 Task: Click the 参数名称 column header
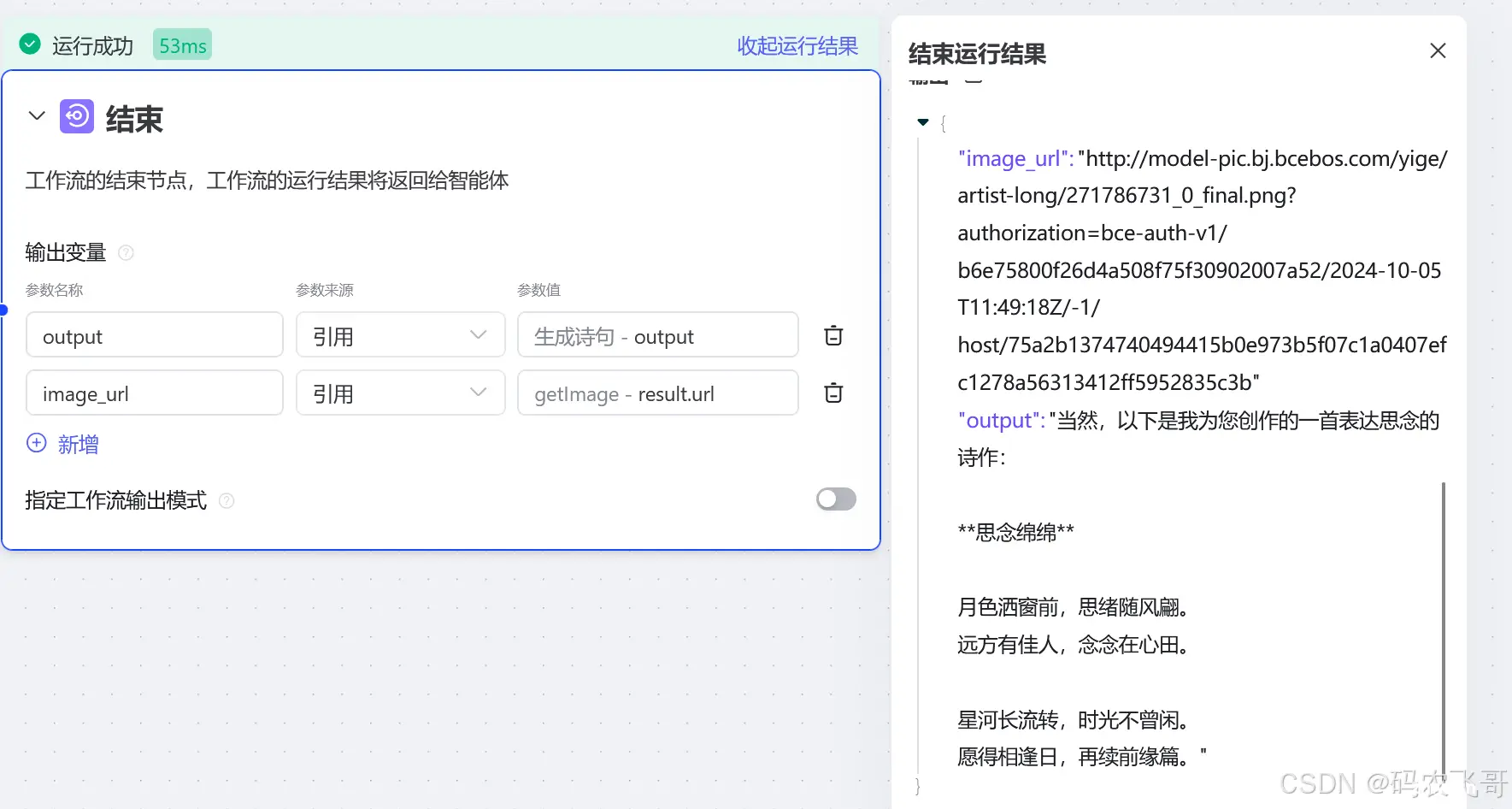pyautogui.click(x=54, y=290)
